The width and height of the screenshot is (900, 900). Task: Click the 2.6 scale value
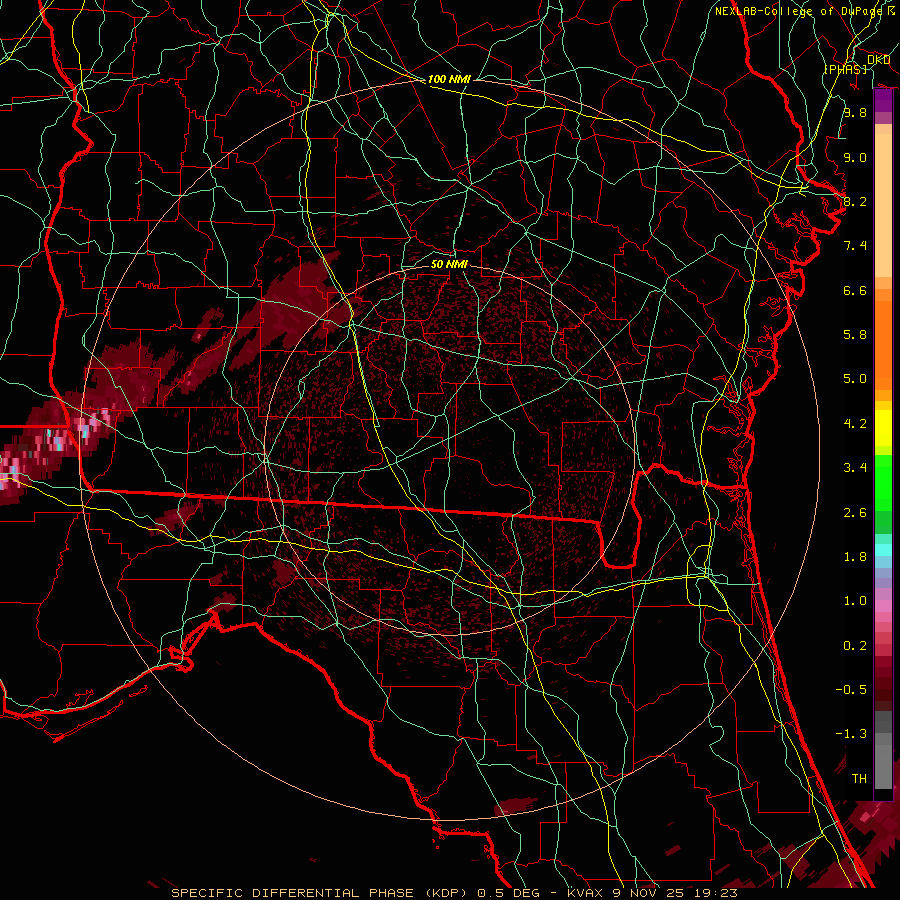[855, 513]
